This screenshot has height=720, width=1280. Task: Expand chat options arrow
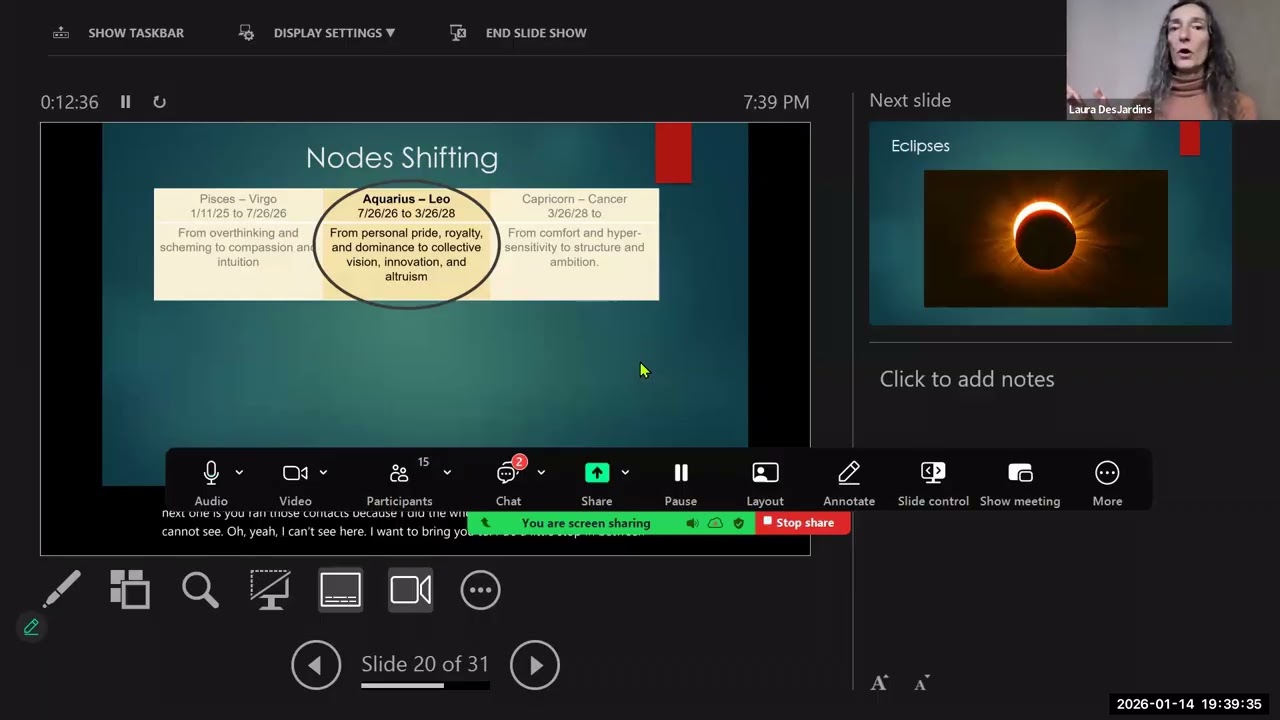pos(541,473)
